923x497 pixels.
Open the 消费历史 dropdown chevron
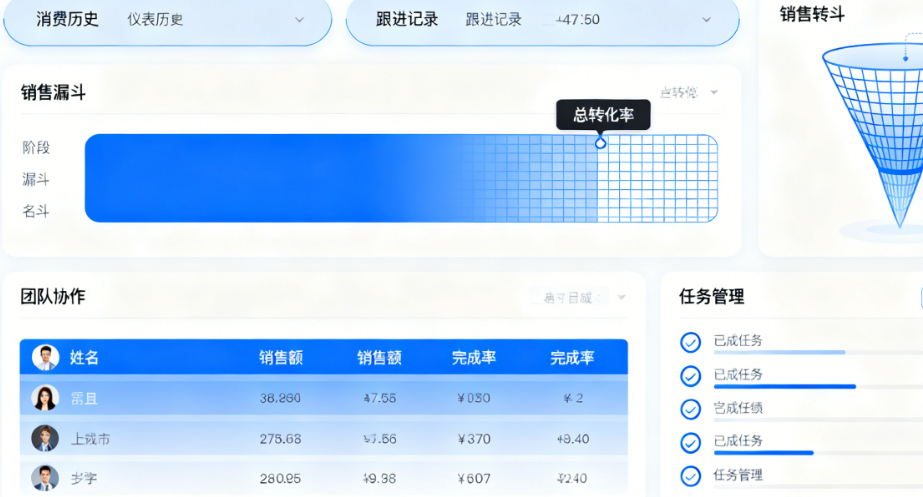tap(299, 20)
